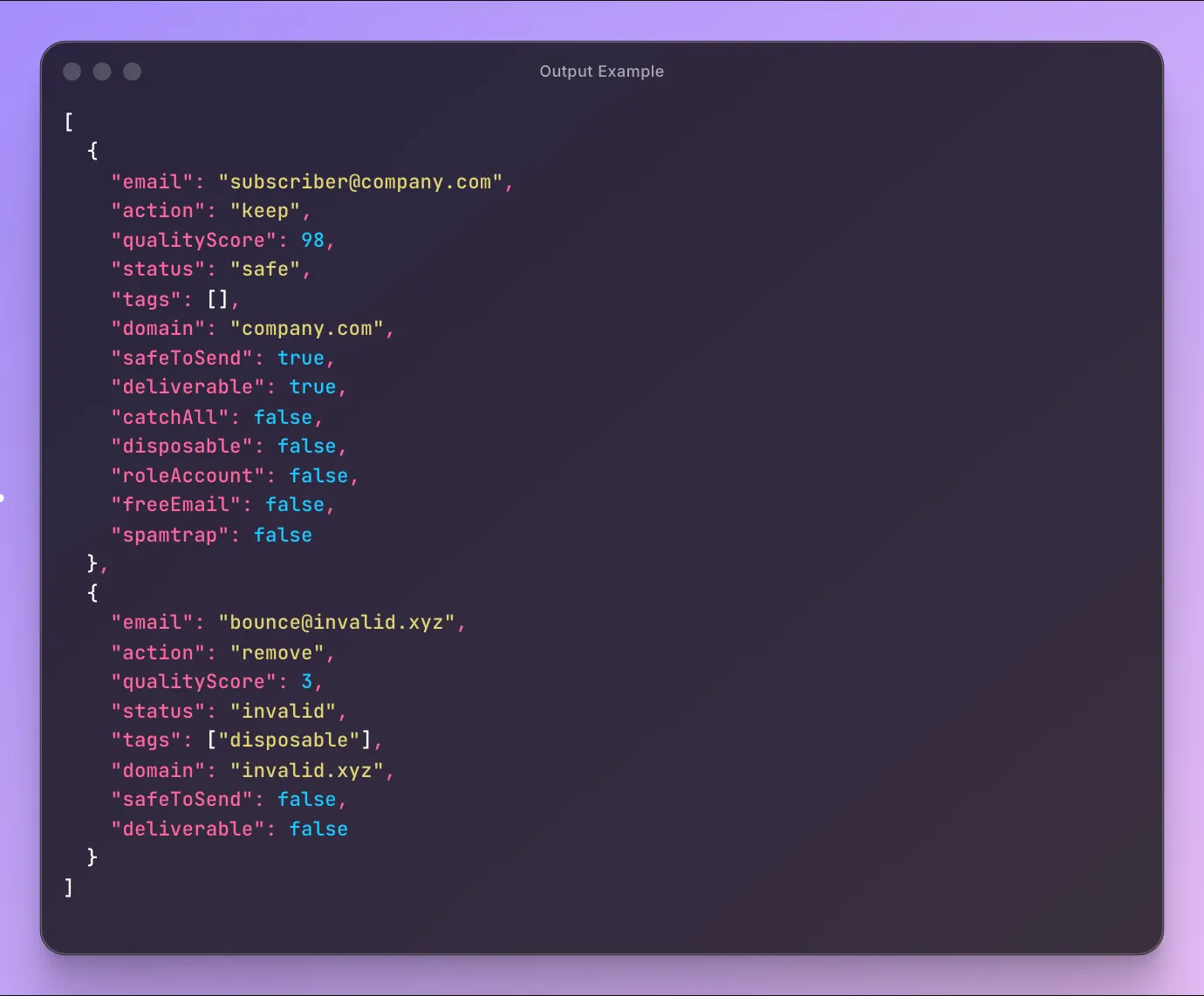1204x996 pixels.
Task: Select the action value keep
Action: [x=266, y=210]
